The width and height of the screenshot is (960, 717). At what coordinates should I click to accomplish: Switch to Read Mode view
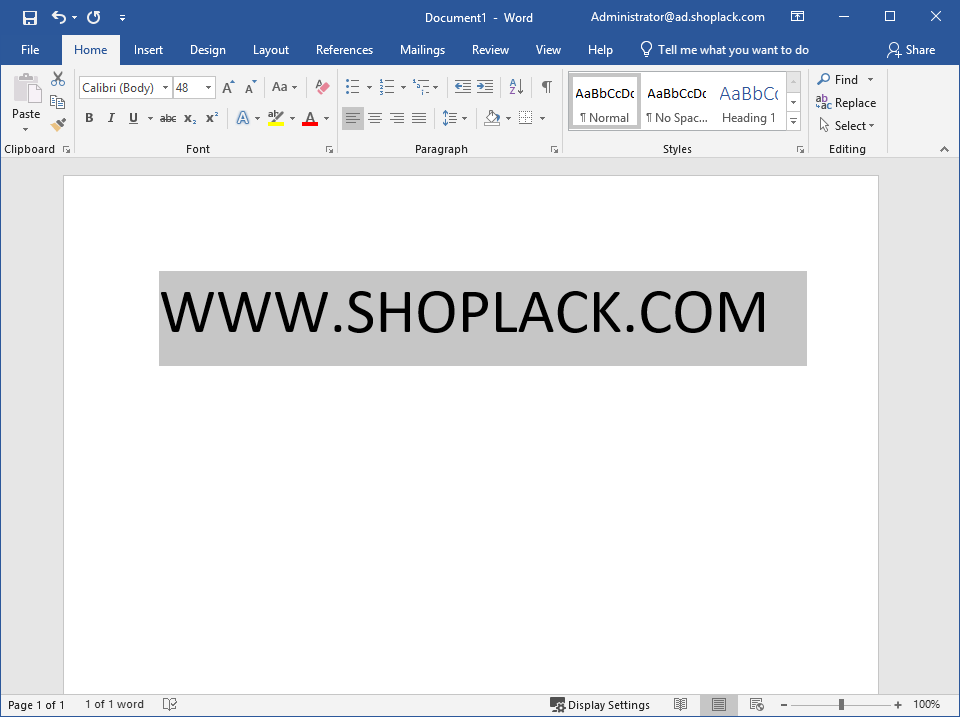click(x=680, y=704)
